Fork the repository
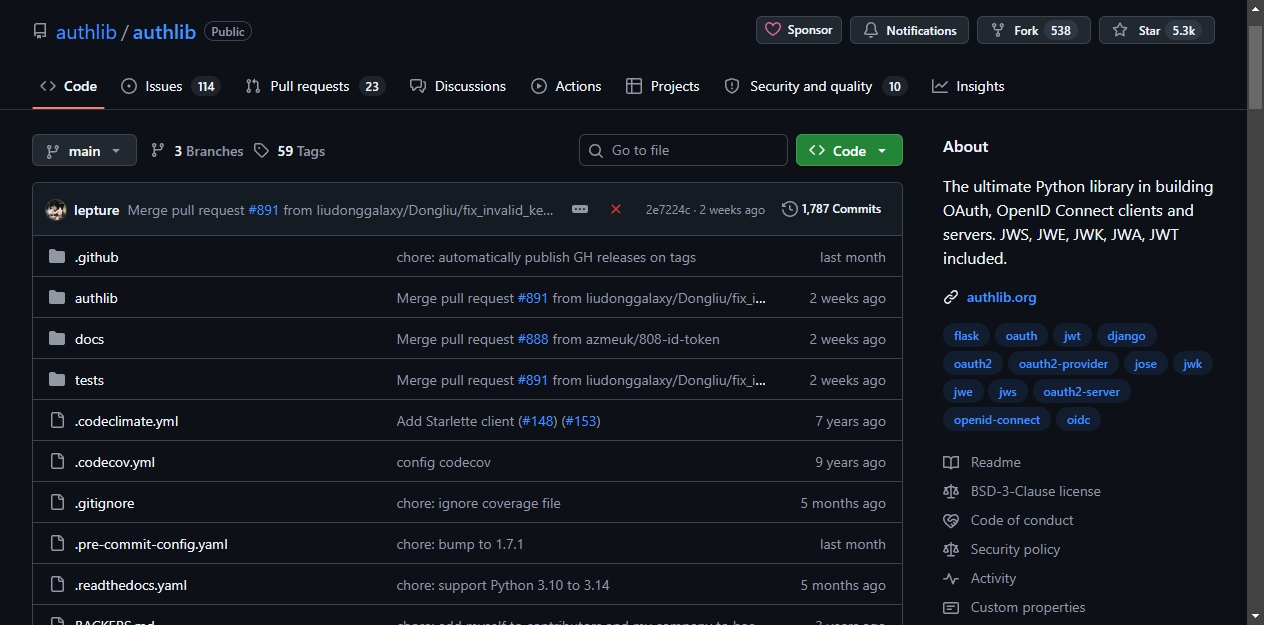1264x625 pixels. pos(1034,30)
